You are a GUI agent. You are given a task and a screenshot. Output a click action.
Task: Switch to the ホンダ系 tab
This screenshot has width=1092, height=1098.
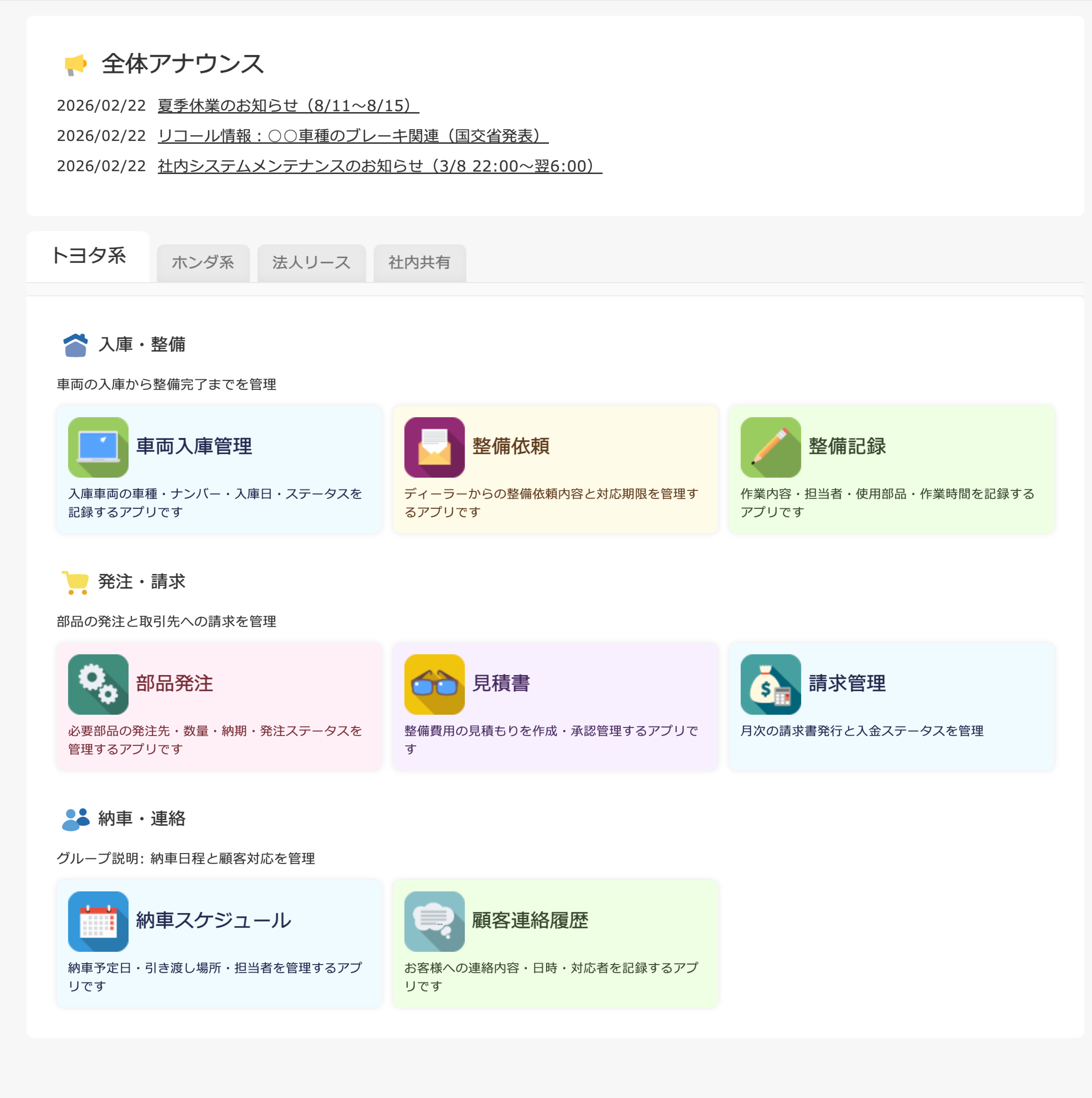[203, 263]
